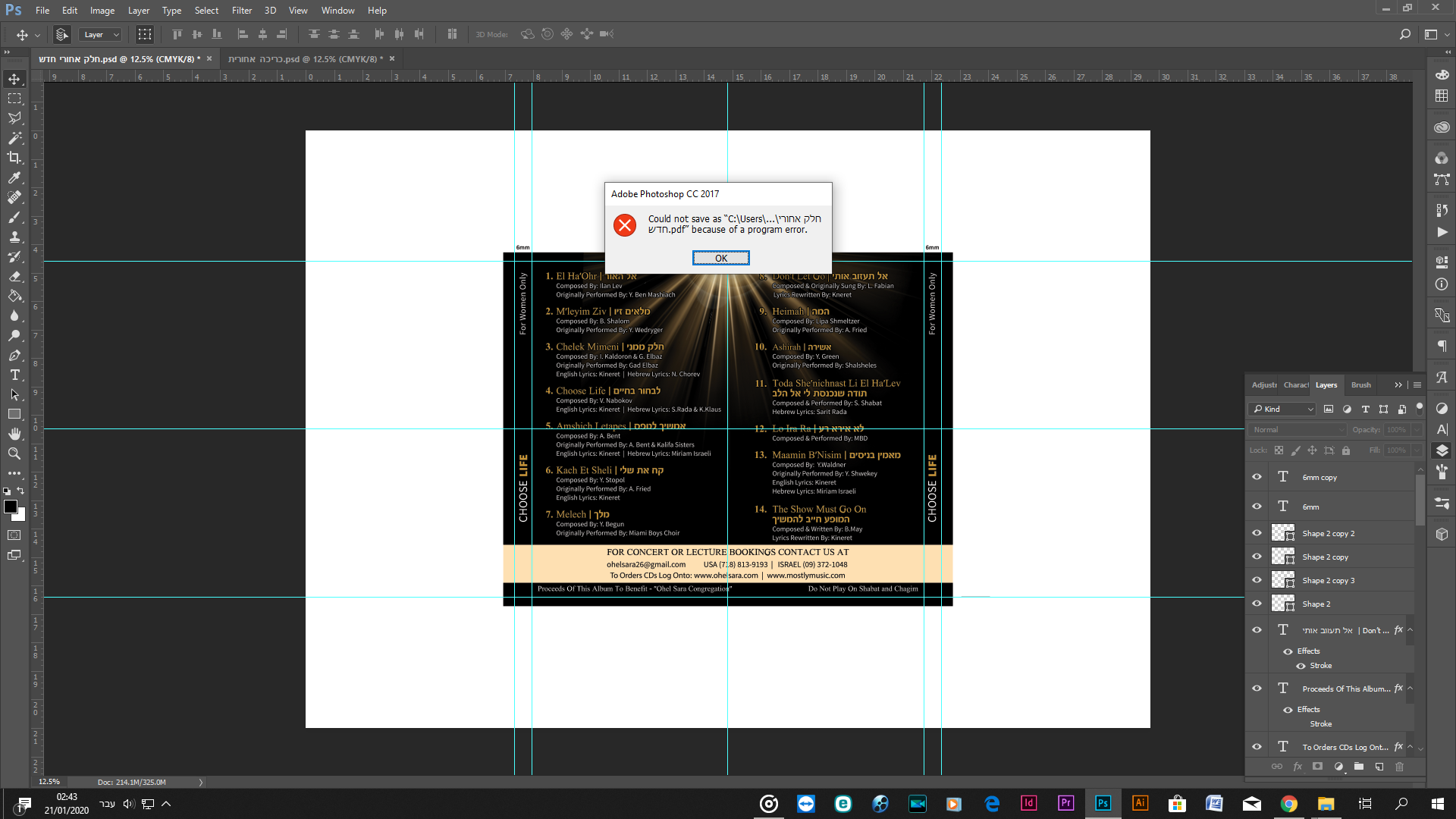Open the layer Kind filter dropdown
Image resolution: width=1456 pixels, height=819 pixels.
coord(1282,409)
